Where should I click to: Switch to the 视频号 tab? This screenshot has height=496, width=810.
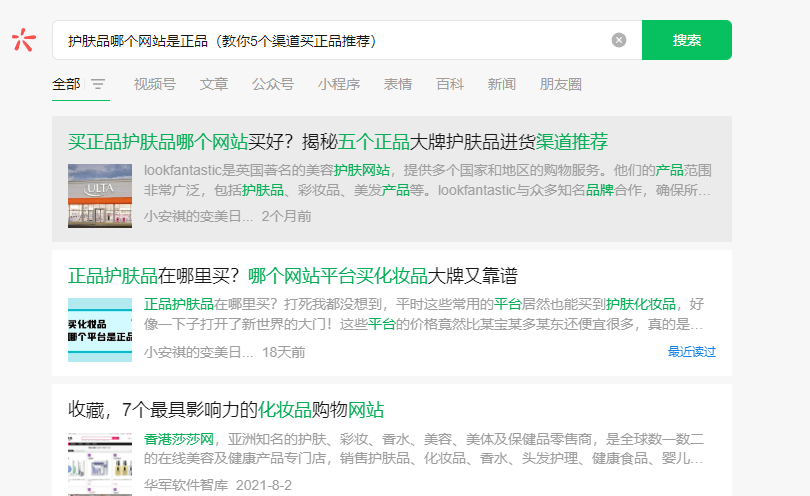click(x=154, y=84)
